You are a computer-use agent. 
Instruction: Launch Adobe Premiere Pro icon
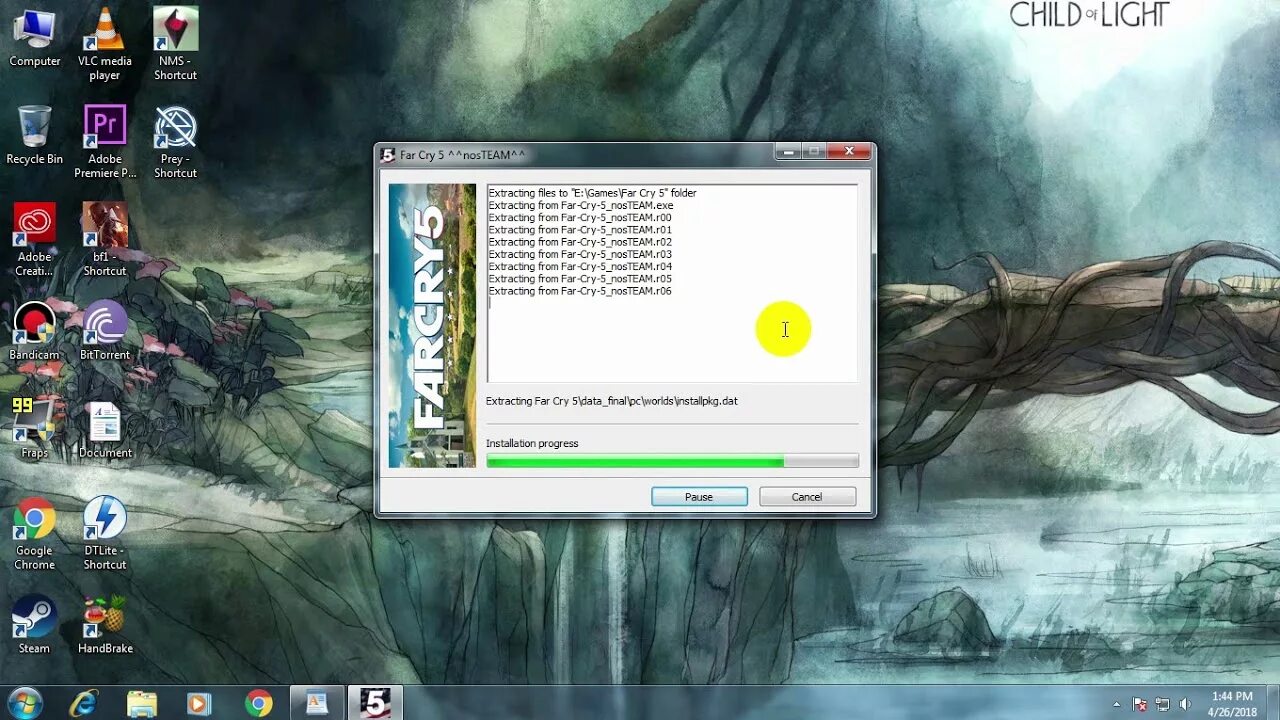pos(105,141)
